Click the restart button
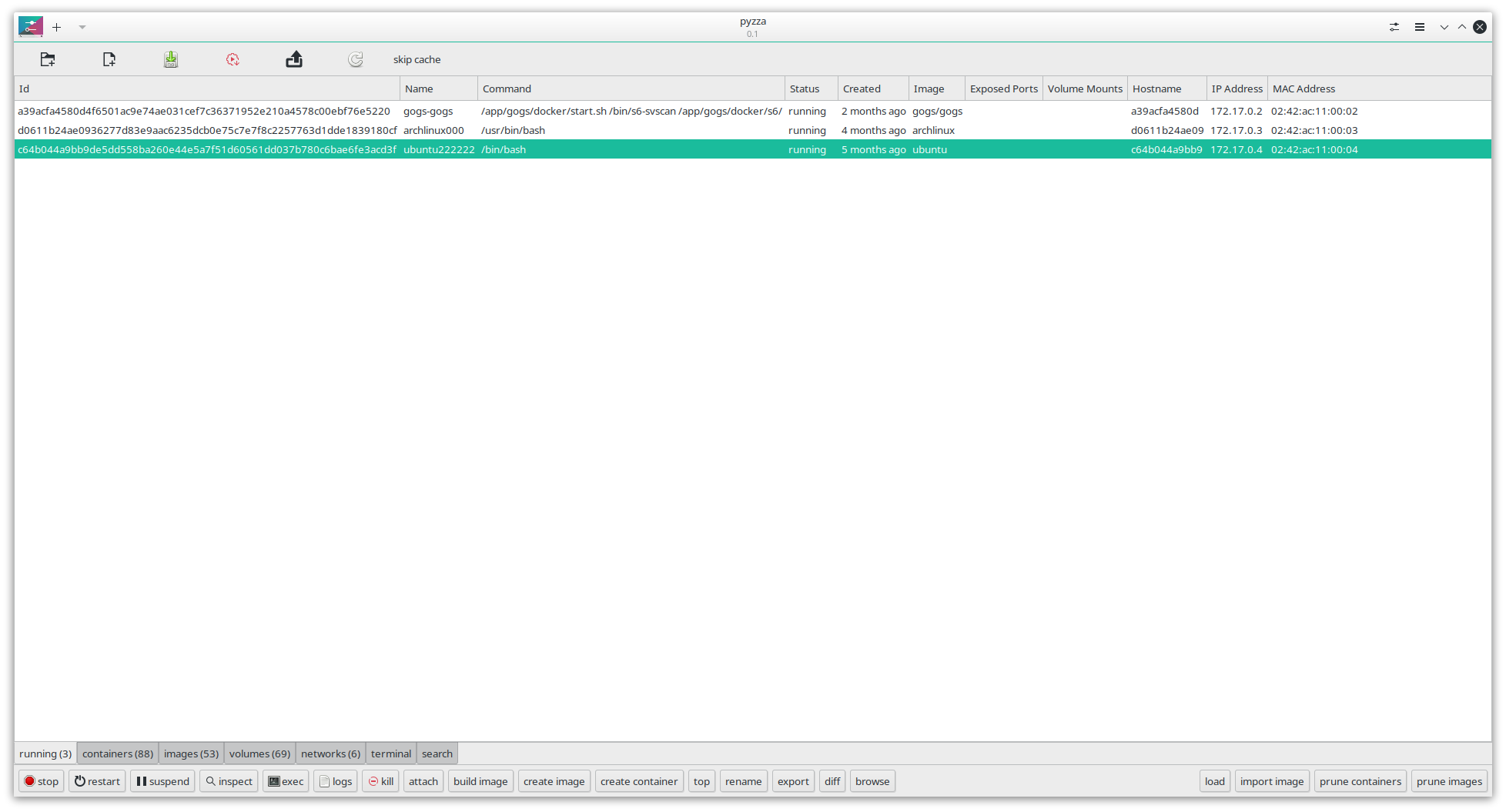 coord(97,781)
